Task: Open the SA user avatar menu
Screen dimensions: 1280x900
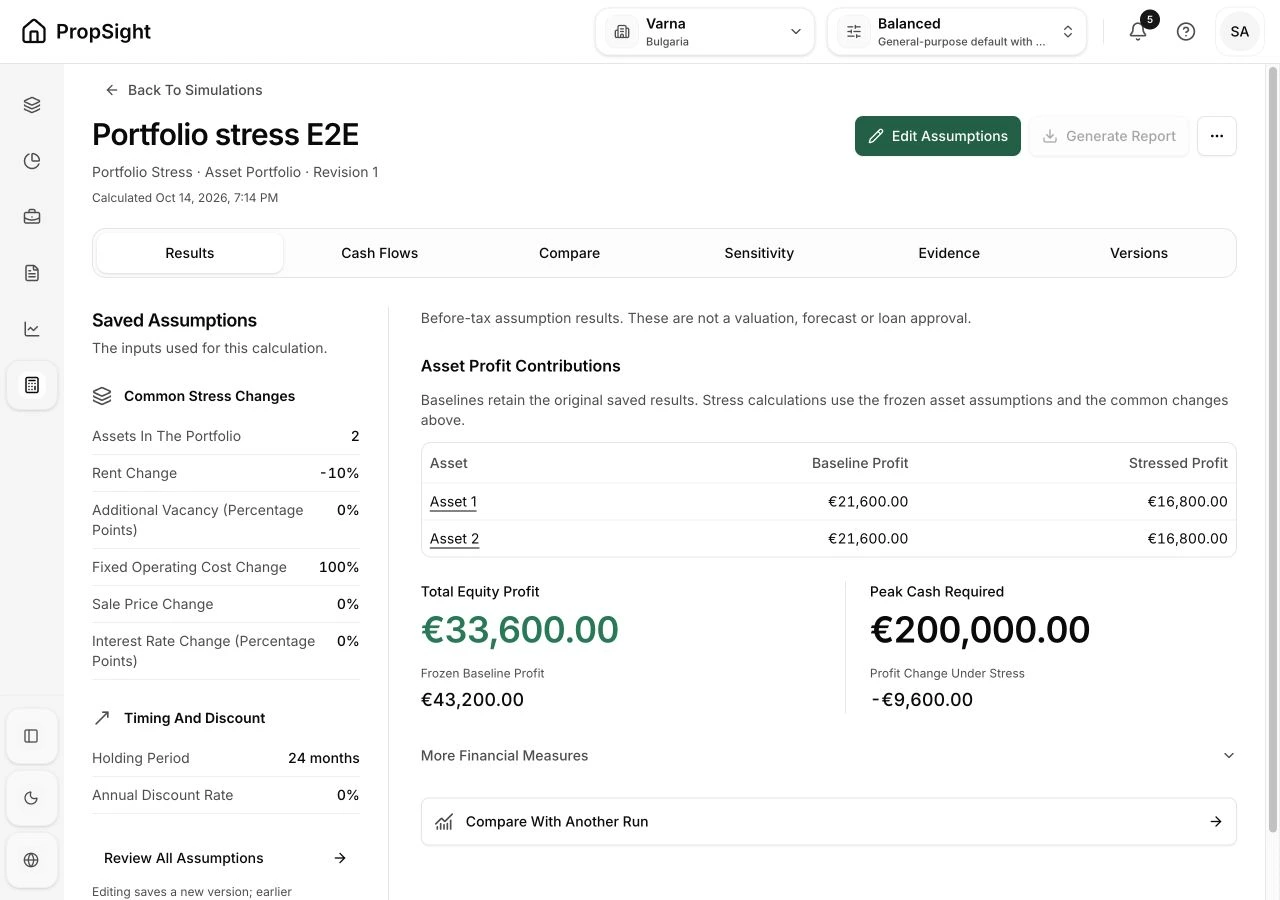Action: 1240,32
